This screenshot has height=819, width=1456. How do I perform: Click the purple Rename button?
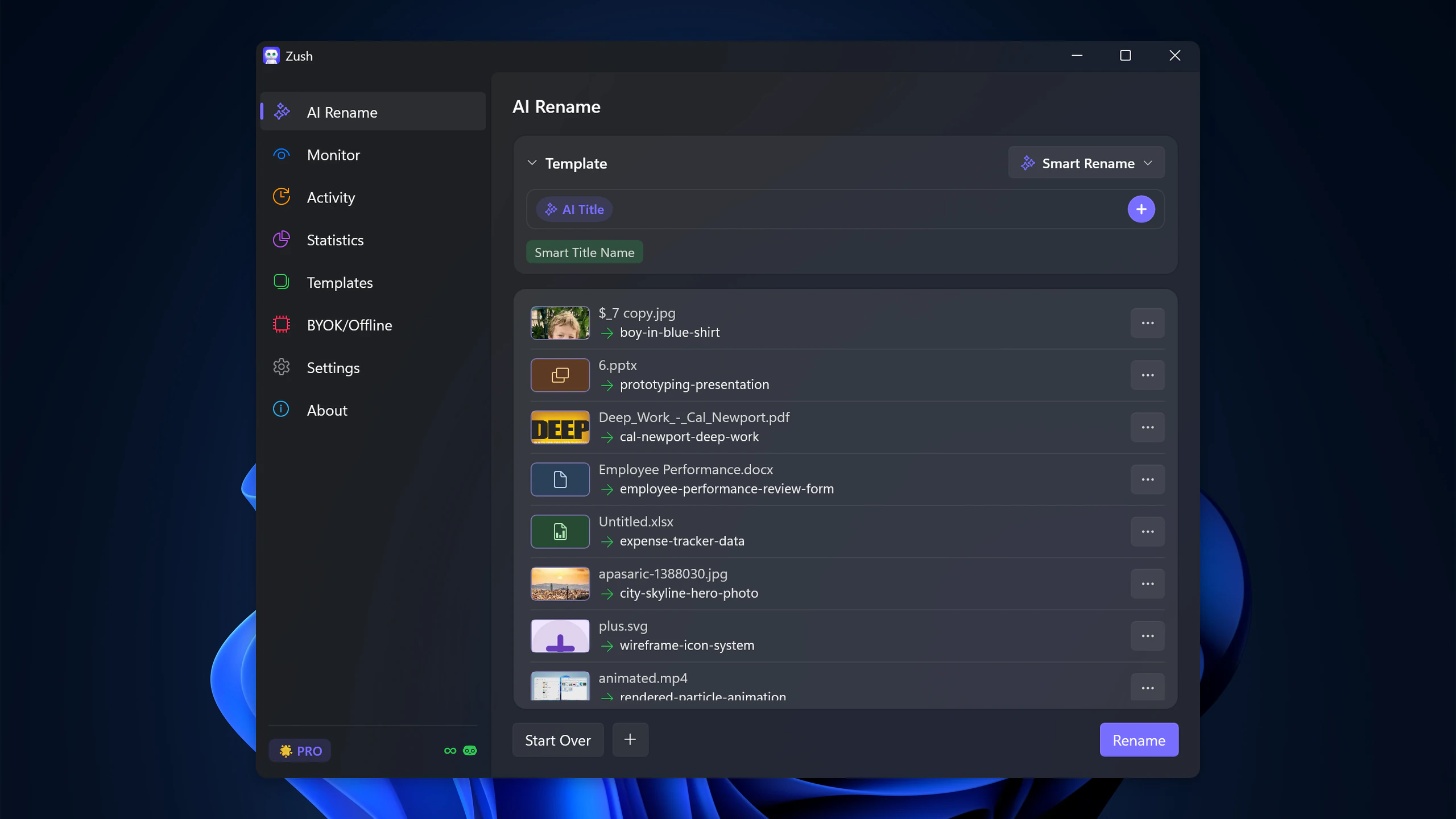(1139, 740)
